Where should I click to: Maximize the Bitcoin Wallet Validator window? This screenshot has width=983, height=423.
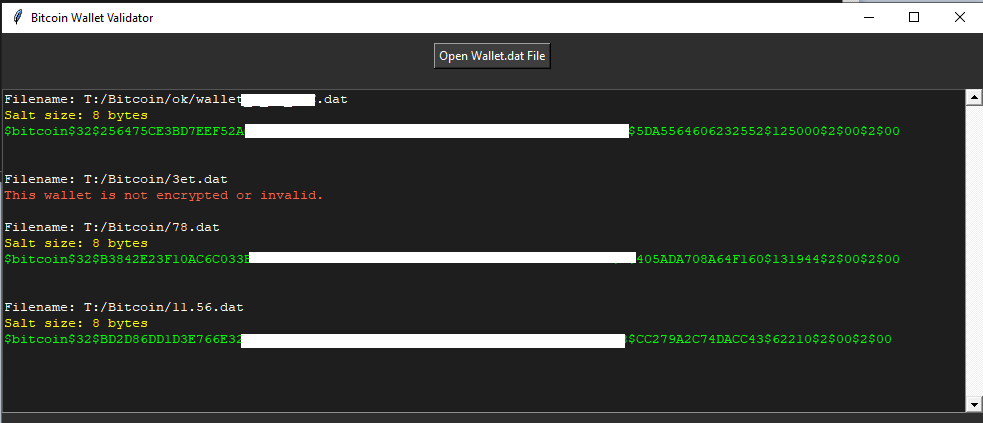pyautogui.click(x=913, y=17)
